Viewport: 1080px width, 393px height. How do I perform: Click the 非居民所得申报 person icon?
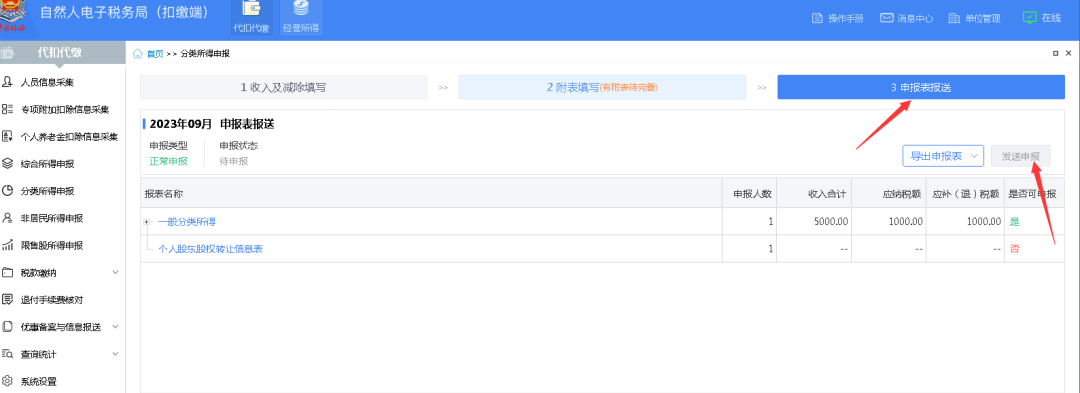(x=8, y=218)
